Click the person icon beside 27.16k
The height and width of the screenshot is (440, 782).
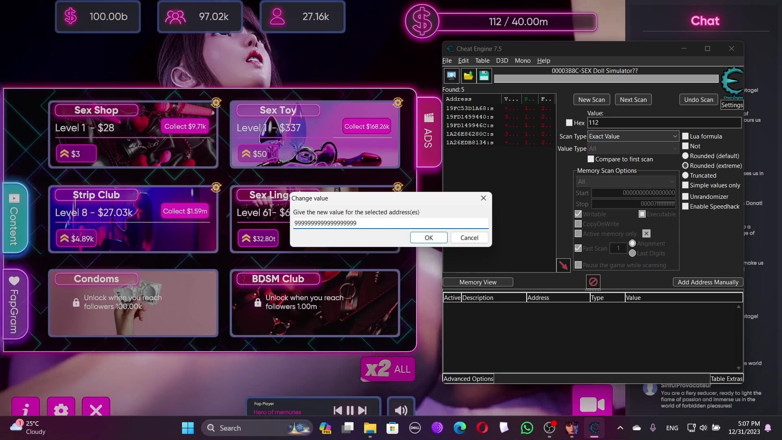(x=277, y=17)
